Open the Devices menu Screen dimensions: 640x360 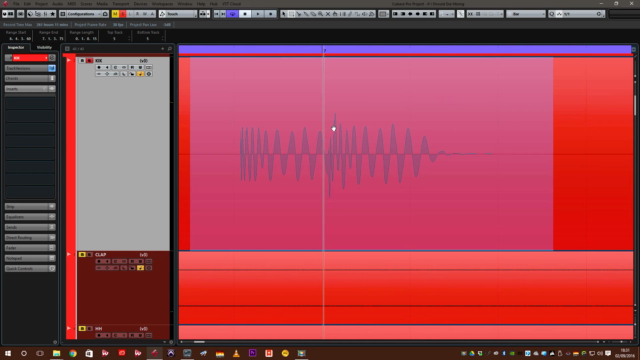click(x=140, y=4)
